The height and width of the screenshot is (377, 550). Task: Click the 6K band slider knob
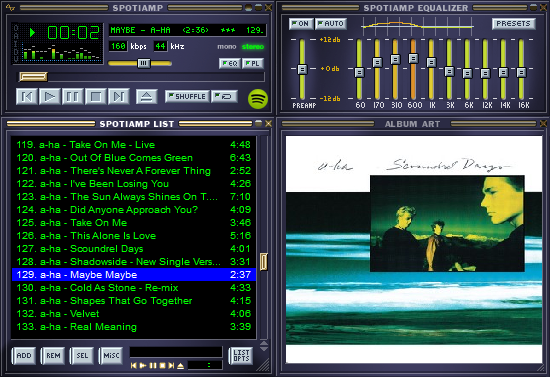coord(467,73)
